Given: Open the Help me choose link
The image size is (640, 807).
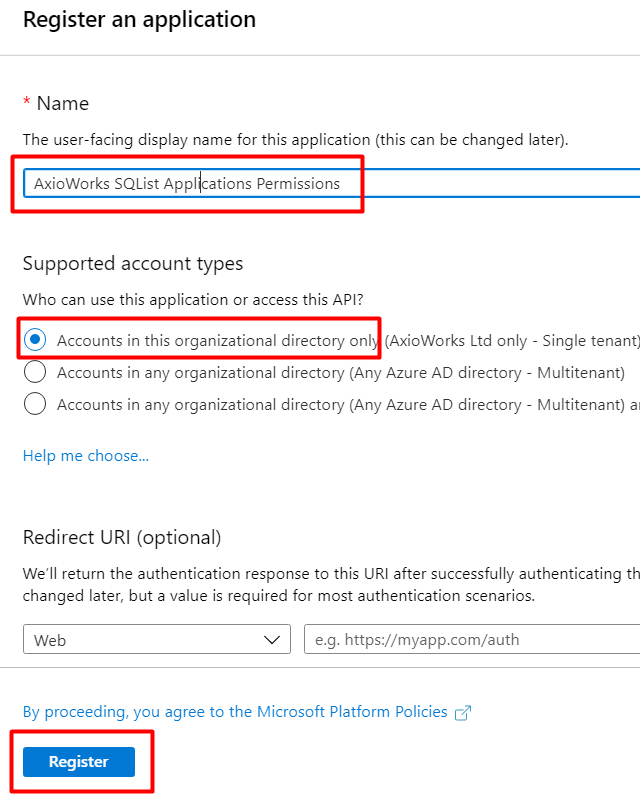Looking at the screenshot, I should [86, 455].
